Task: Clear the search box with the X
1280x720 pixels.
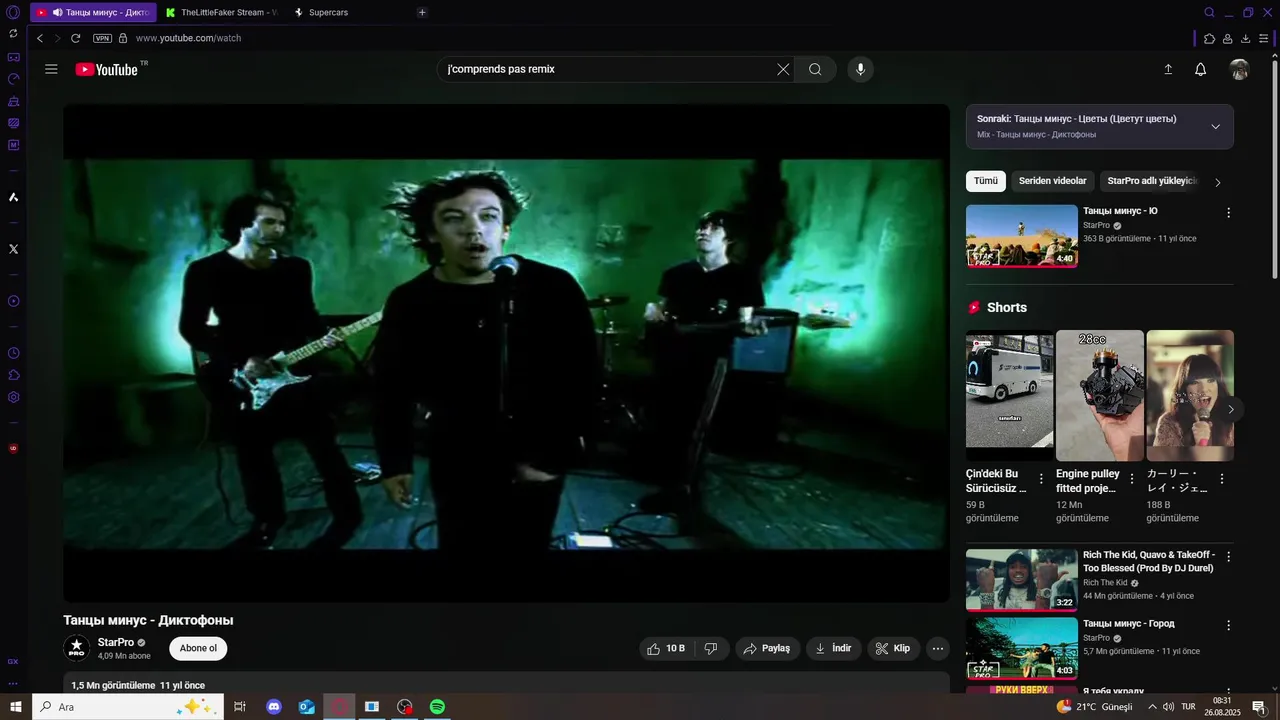Action: (783, 69)
